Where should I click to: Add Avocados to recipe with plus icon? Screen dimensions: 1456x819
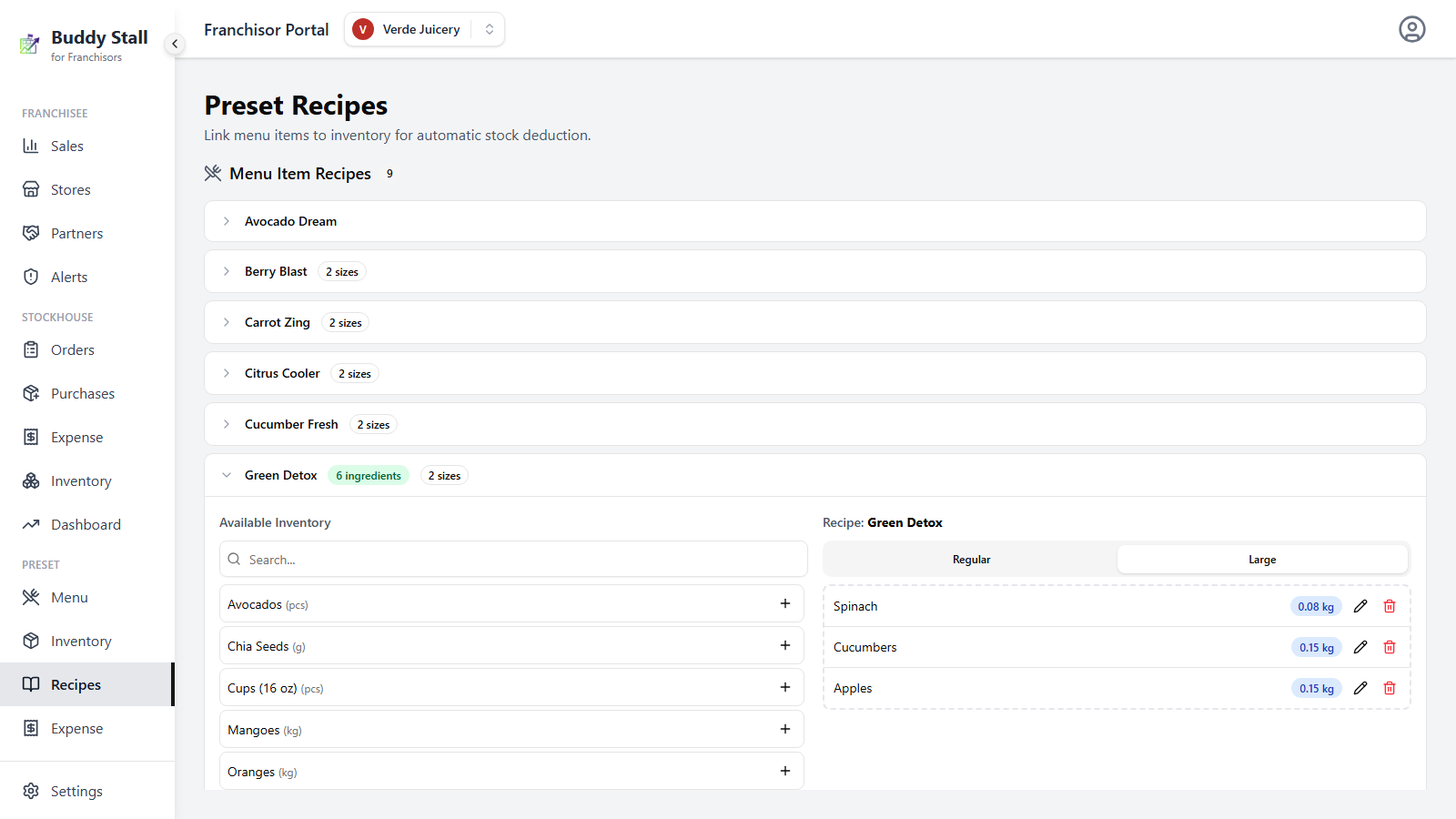(785, 603)
